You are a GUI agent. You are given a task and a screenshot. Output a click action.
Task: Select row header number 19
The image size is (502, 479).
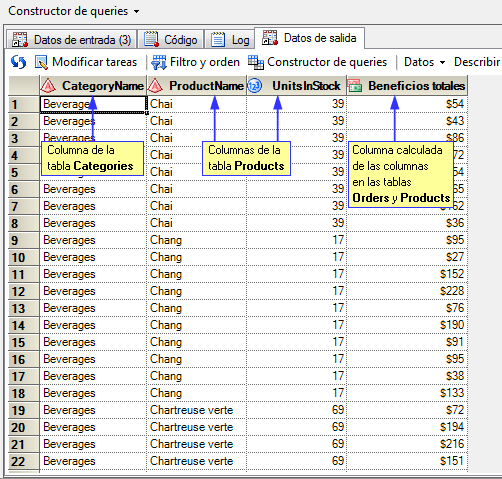point(24,410)
